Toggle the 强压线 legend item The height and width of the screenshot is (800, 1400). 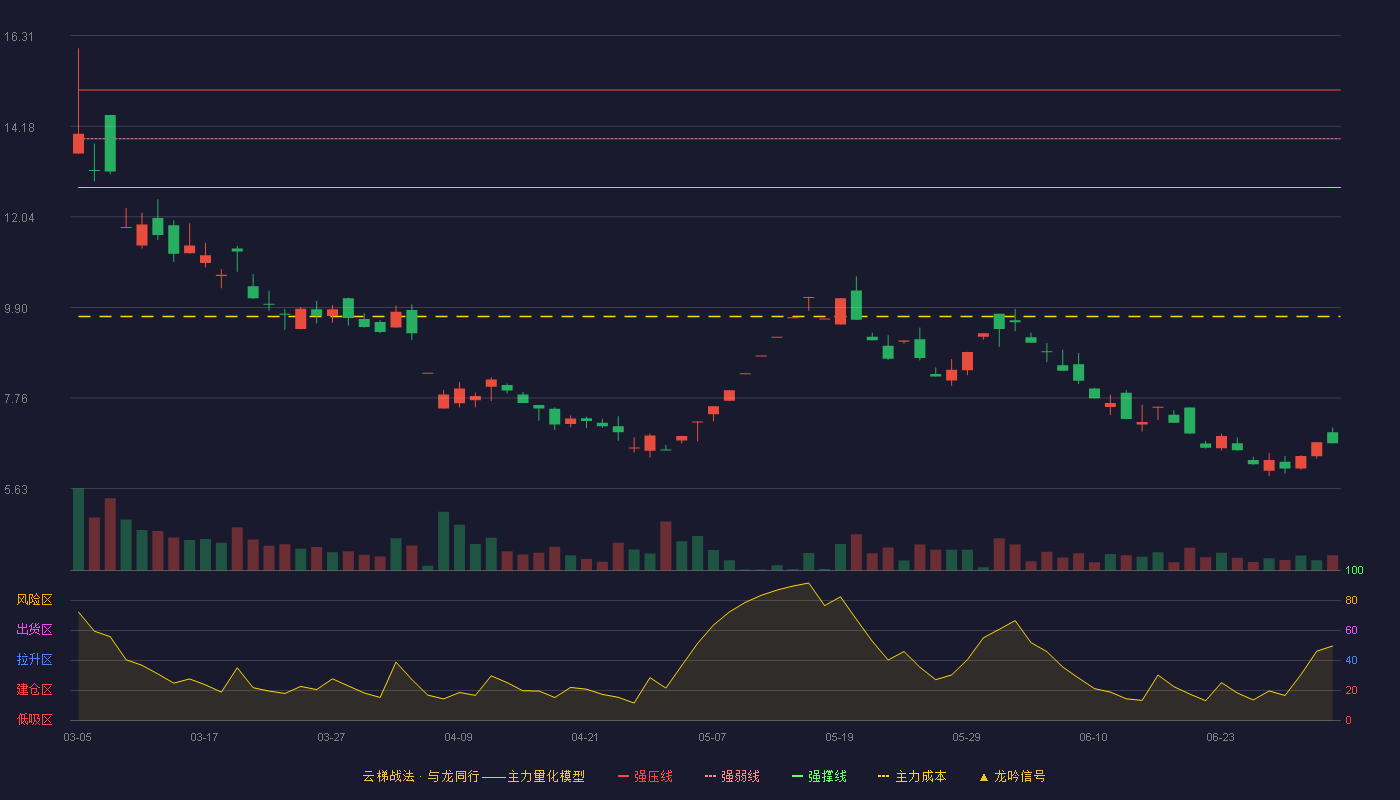645,776
